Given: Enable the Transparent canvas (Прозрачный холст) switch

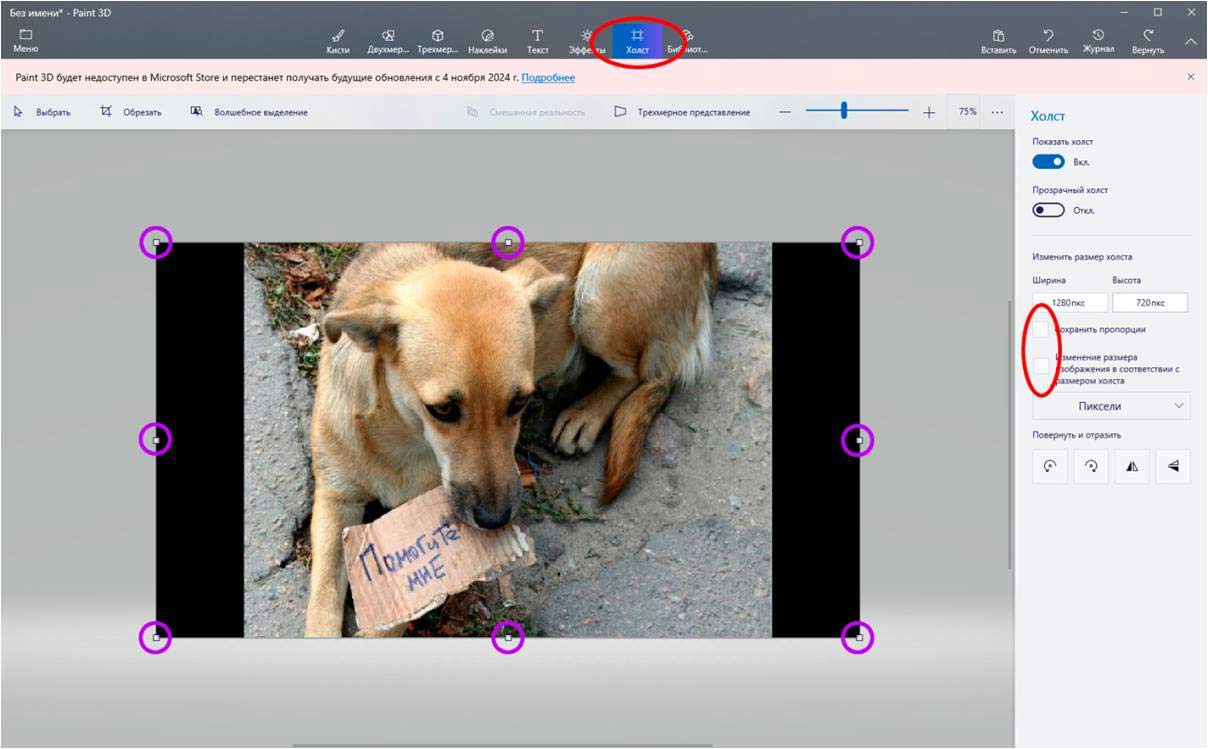Looking at the screenshot, I should [x=1048, y=210].
